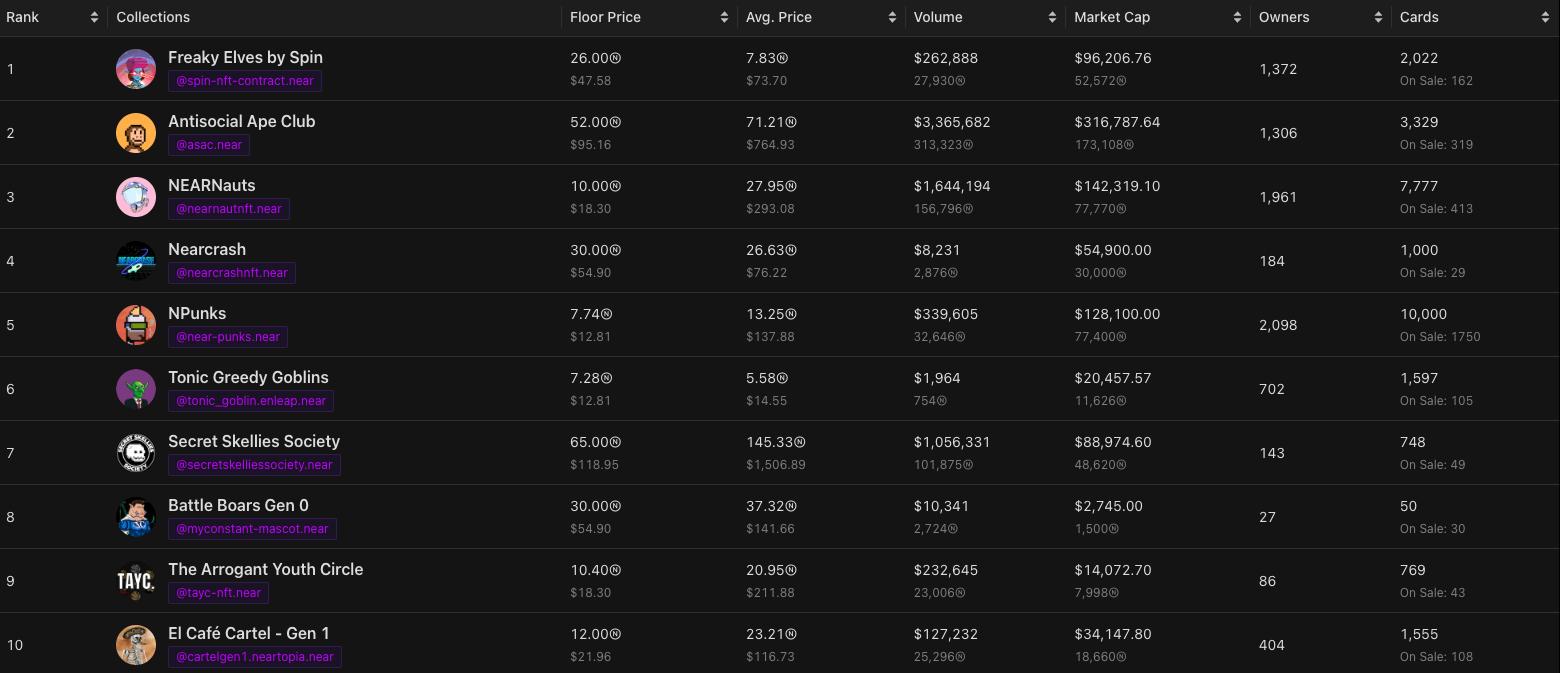The width and height of the screenshot is (1560, 673).
Task: Click Tonic Greedy Goblins goblin avatar
Action: point(136,389)
